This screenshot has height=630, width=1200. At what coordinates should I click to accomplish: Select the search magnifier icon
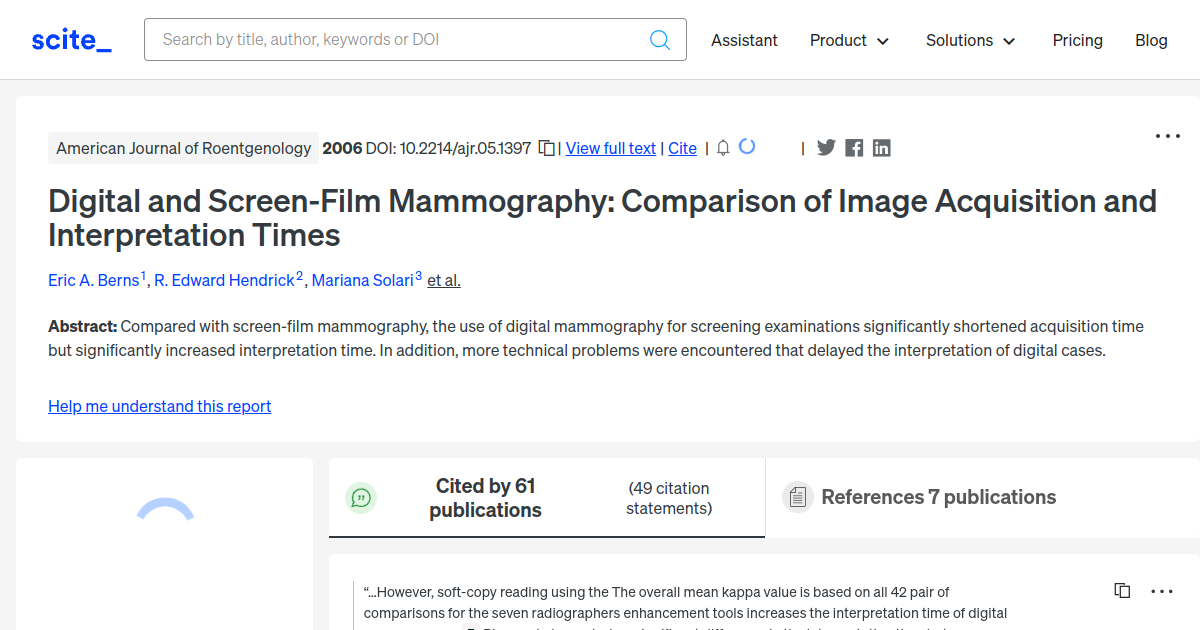click(x=659, y=39)
